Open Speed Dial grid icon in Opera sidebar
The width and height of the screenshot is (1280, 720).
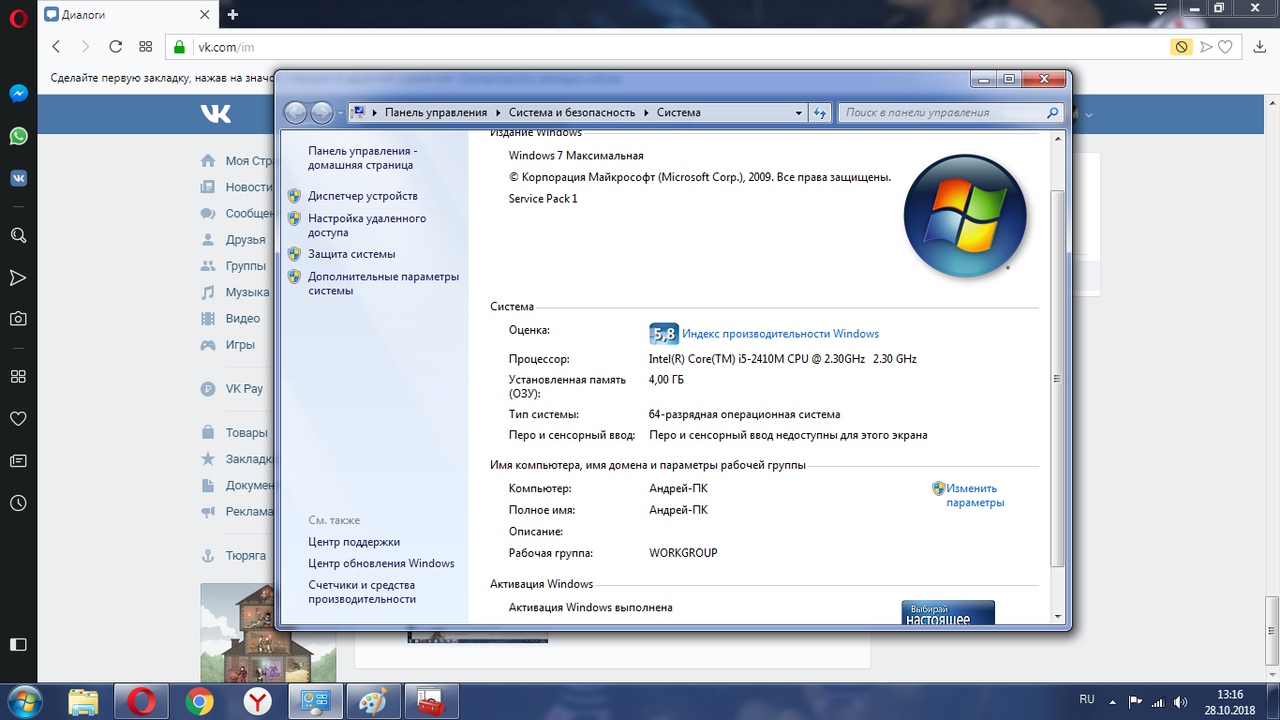[18, 376]
